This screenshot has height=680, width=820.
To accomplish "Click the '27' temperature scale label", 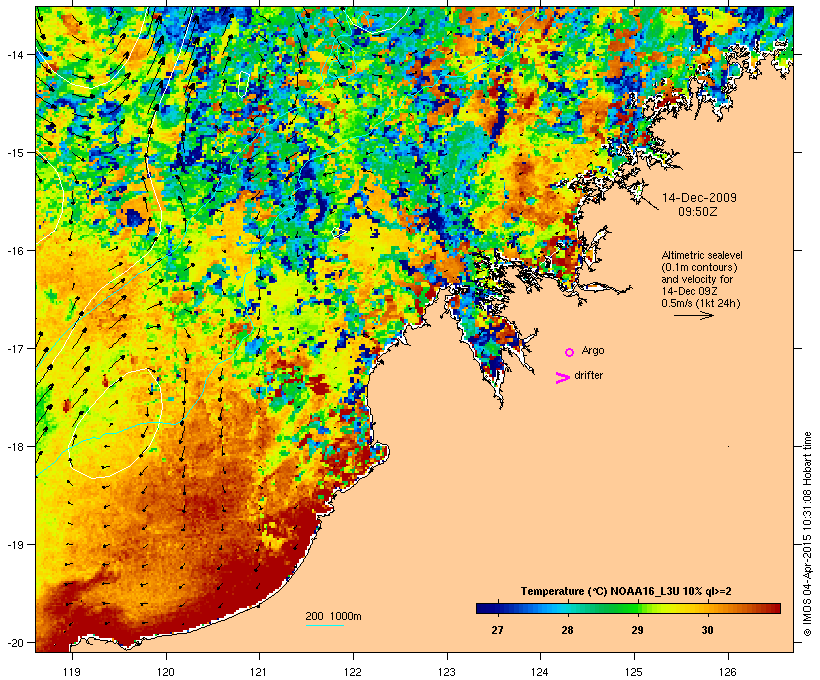I will 497,630.
